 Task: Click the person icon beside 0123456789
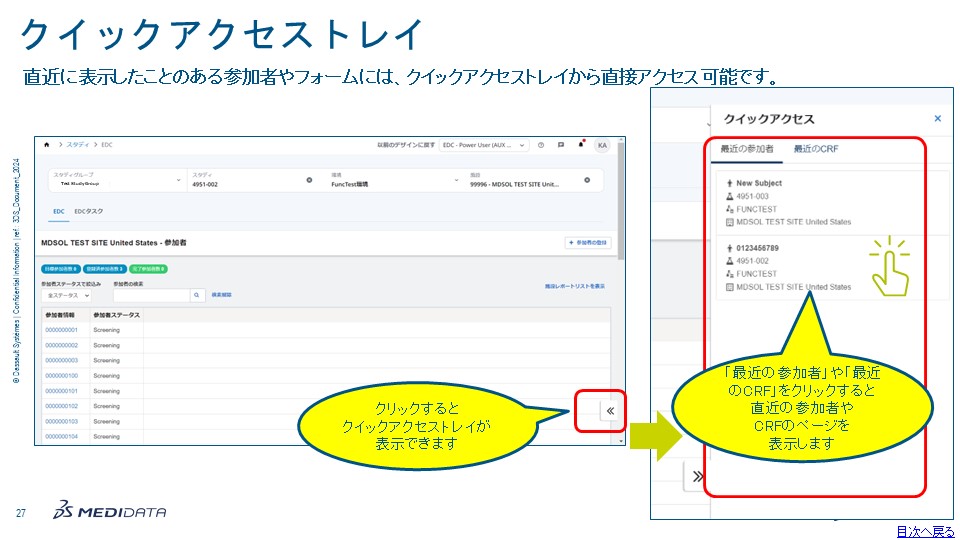[729, 248]
